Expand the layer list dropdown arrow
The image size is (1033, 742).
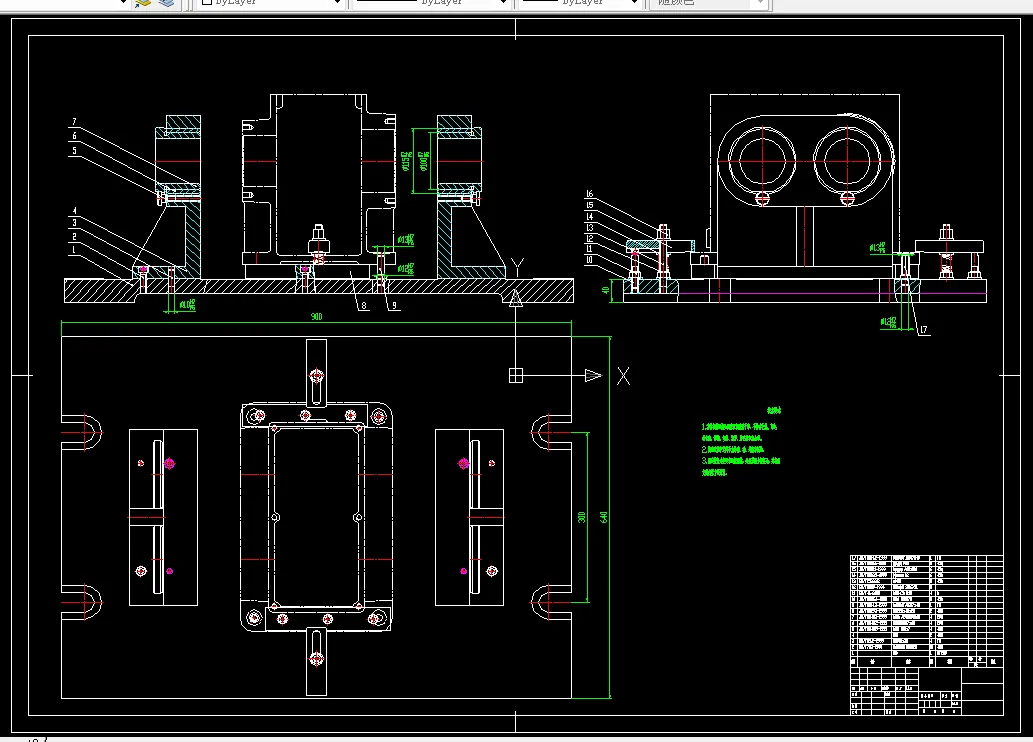[123, 3]
